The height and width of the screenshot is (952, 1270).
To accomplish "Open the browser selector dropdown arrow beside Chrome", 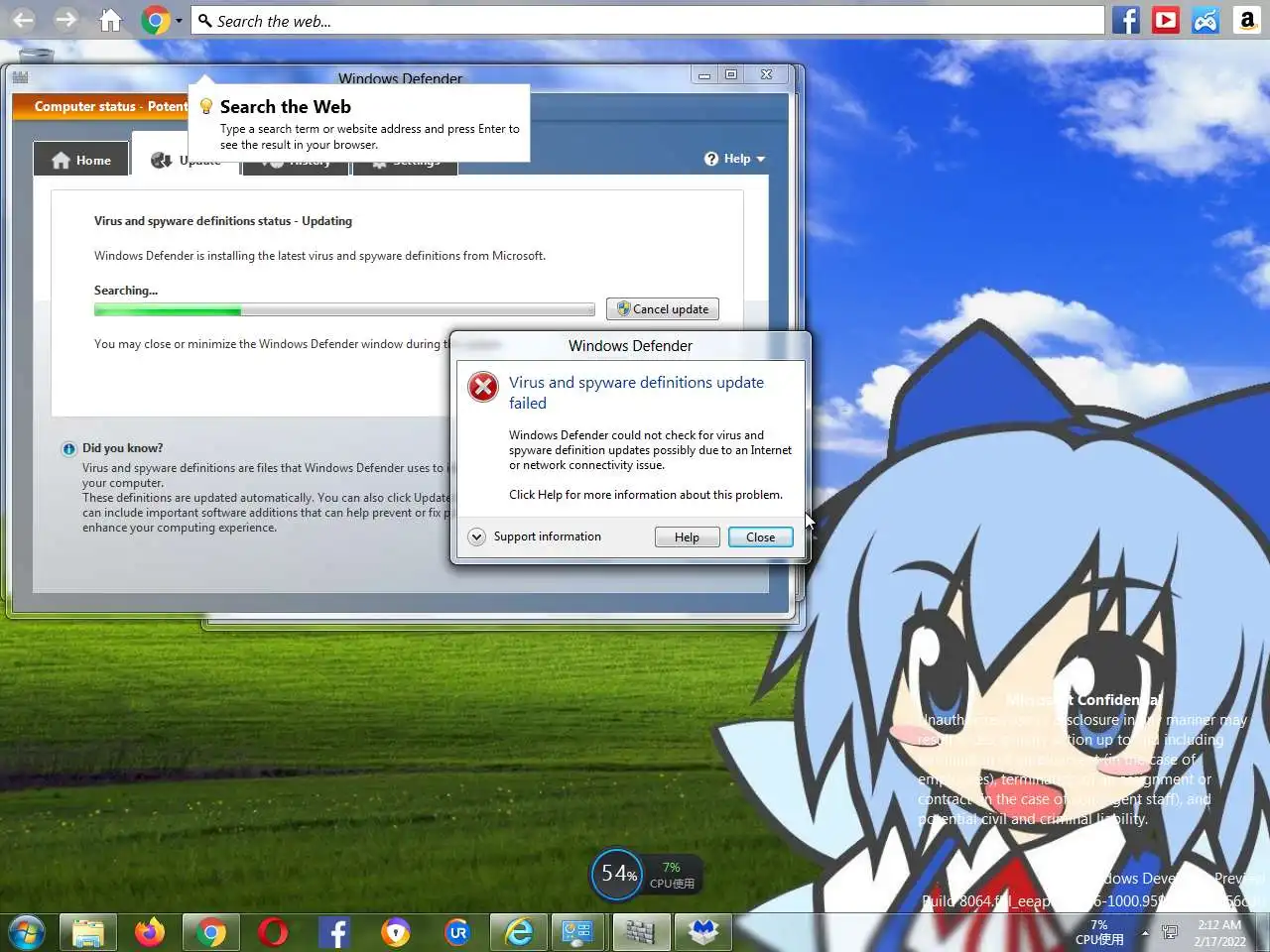I will [179, 20].
